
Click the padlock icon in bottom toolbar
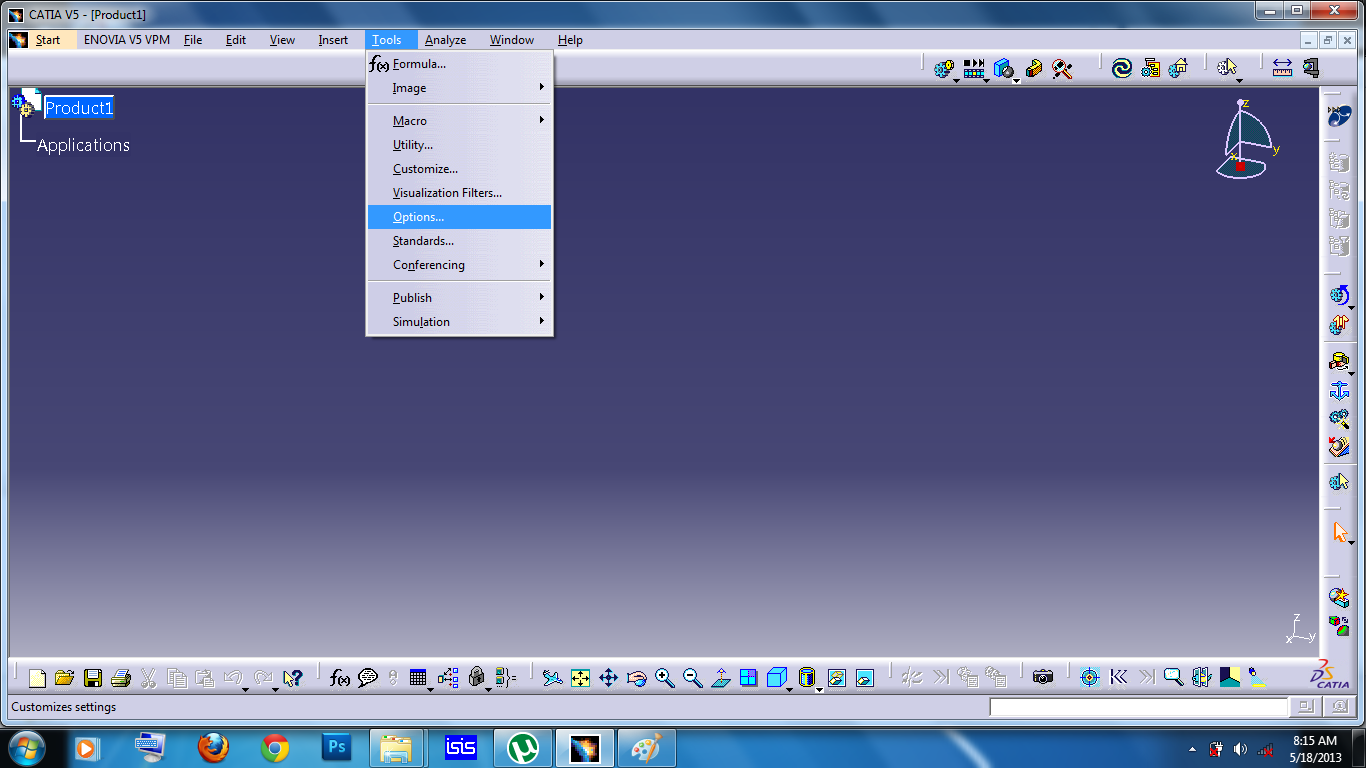(477, 678)
